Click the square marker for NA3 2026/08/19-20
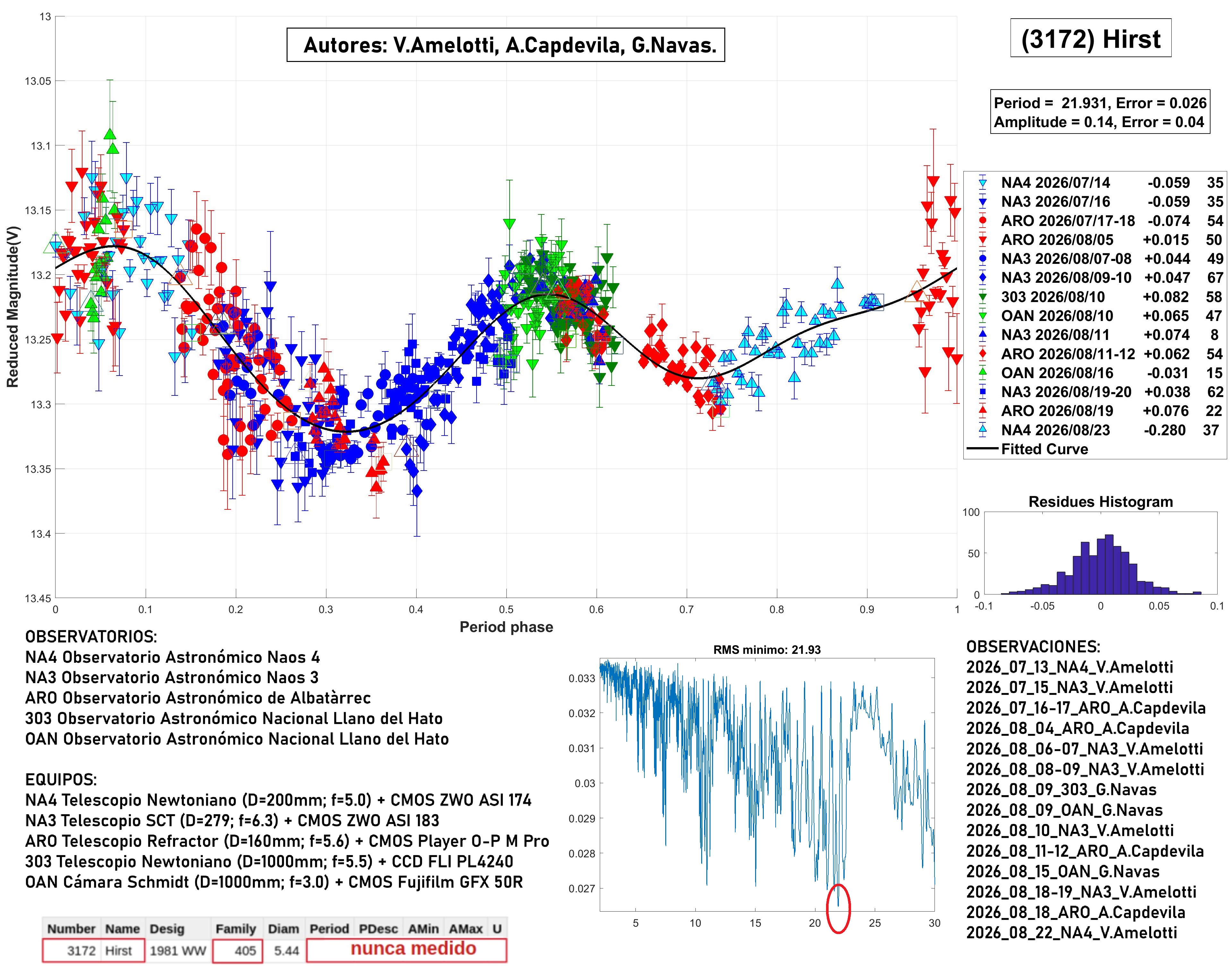1232x979 pixels. [x=983, y=392]
